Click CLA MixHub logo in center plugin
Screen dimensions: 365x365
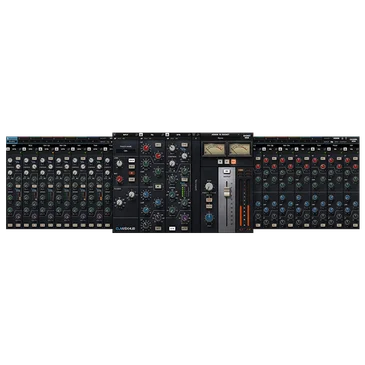click(125, 228)
